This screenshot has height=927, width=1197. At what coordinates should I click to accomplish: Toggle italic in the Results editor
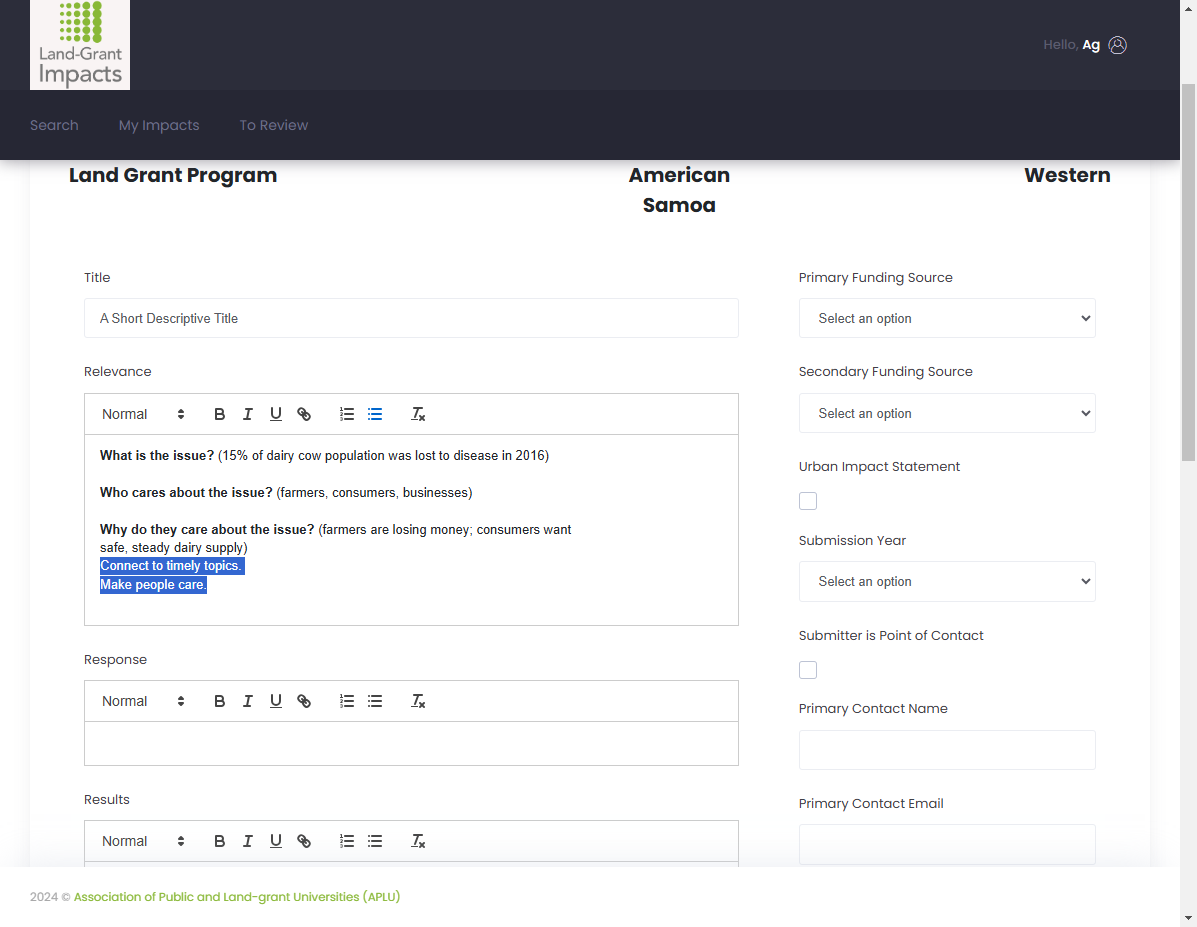point(247,841)
